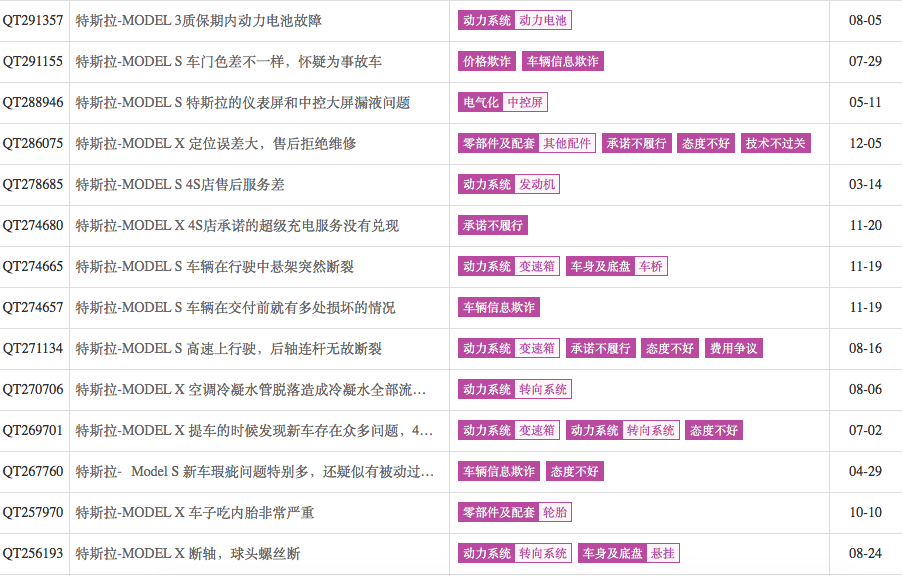The width and height of the screenshot is (902, 576).
Task: Open complaint QT291155 ID cell
Action: [x=33, y=62]
